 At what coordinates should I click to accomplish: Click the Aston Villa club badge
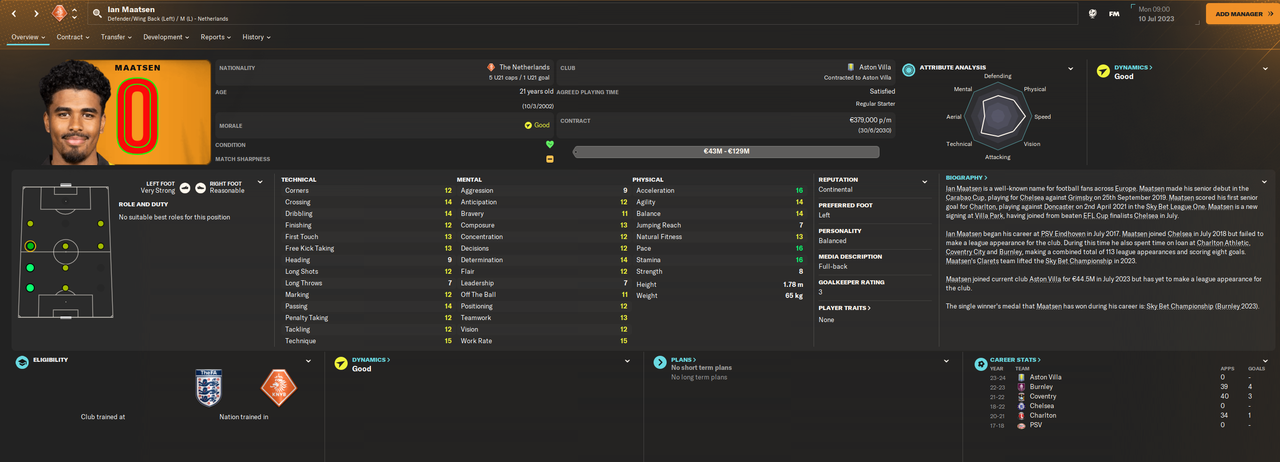pyautogui.click(x=850, y=67)
